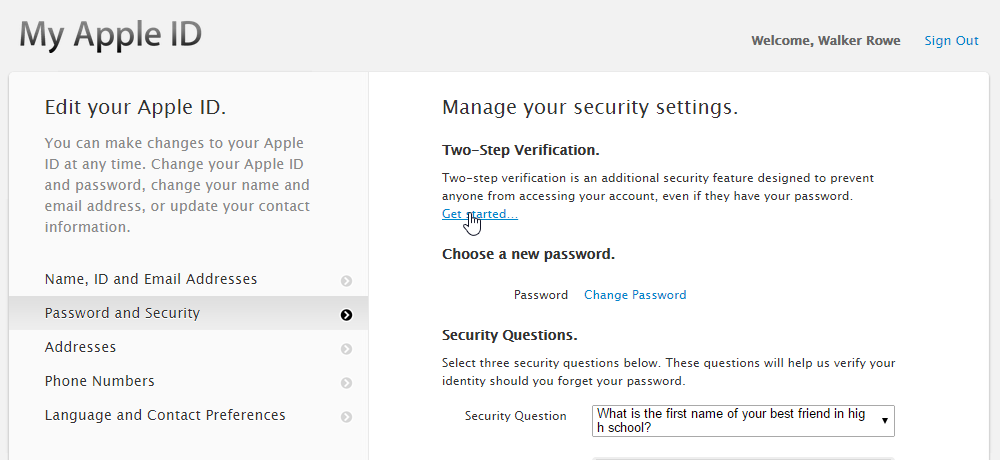Viewport: 1000px width, 460px height.
Task: Select Password and Security menu item
Action: pos(189,313)
